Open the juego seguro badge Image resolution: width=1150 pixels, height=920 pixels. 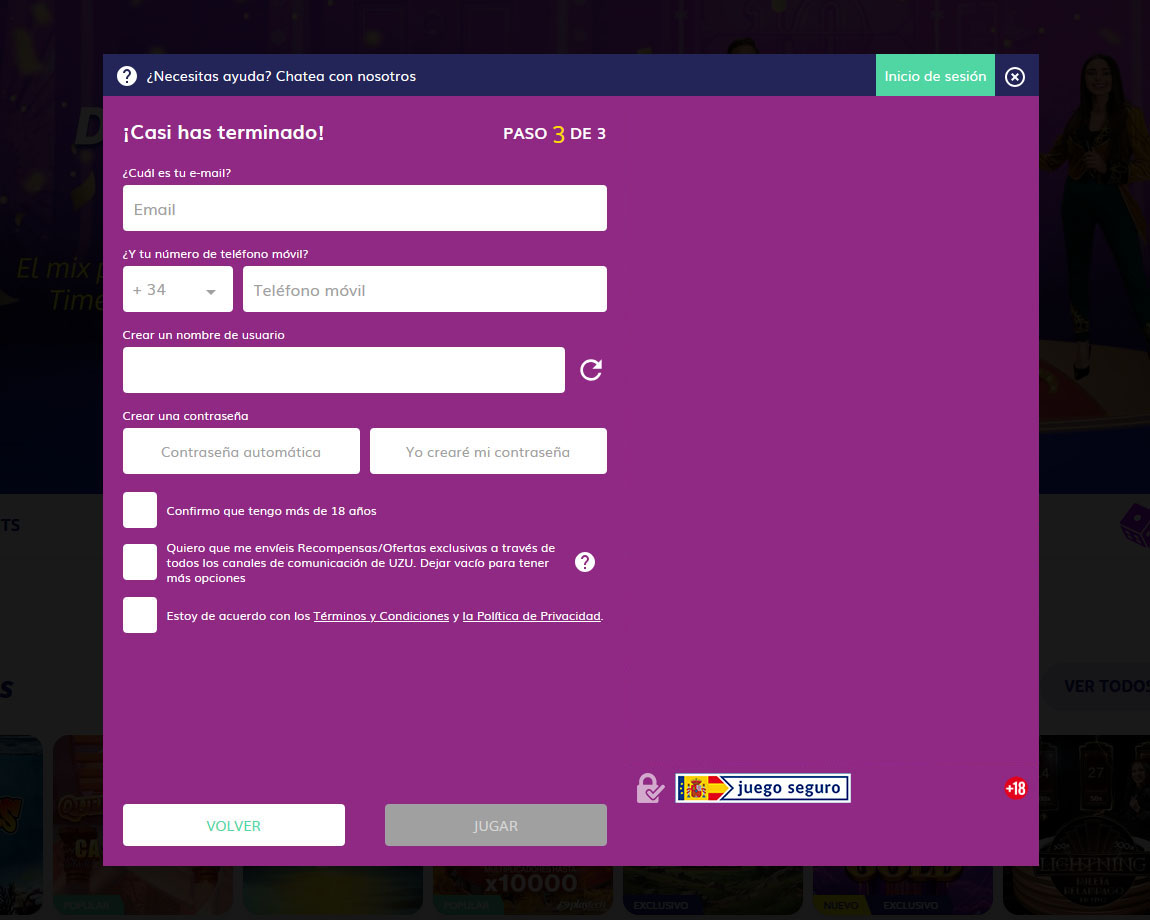[x=762, y=788]
